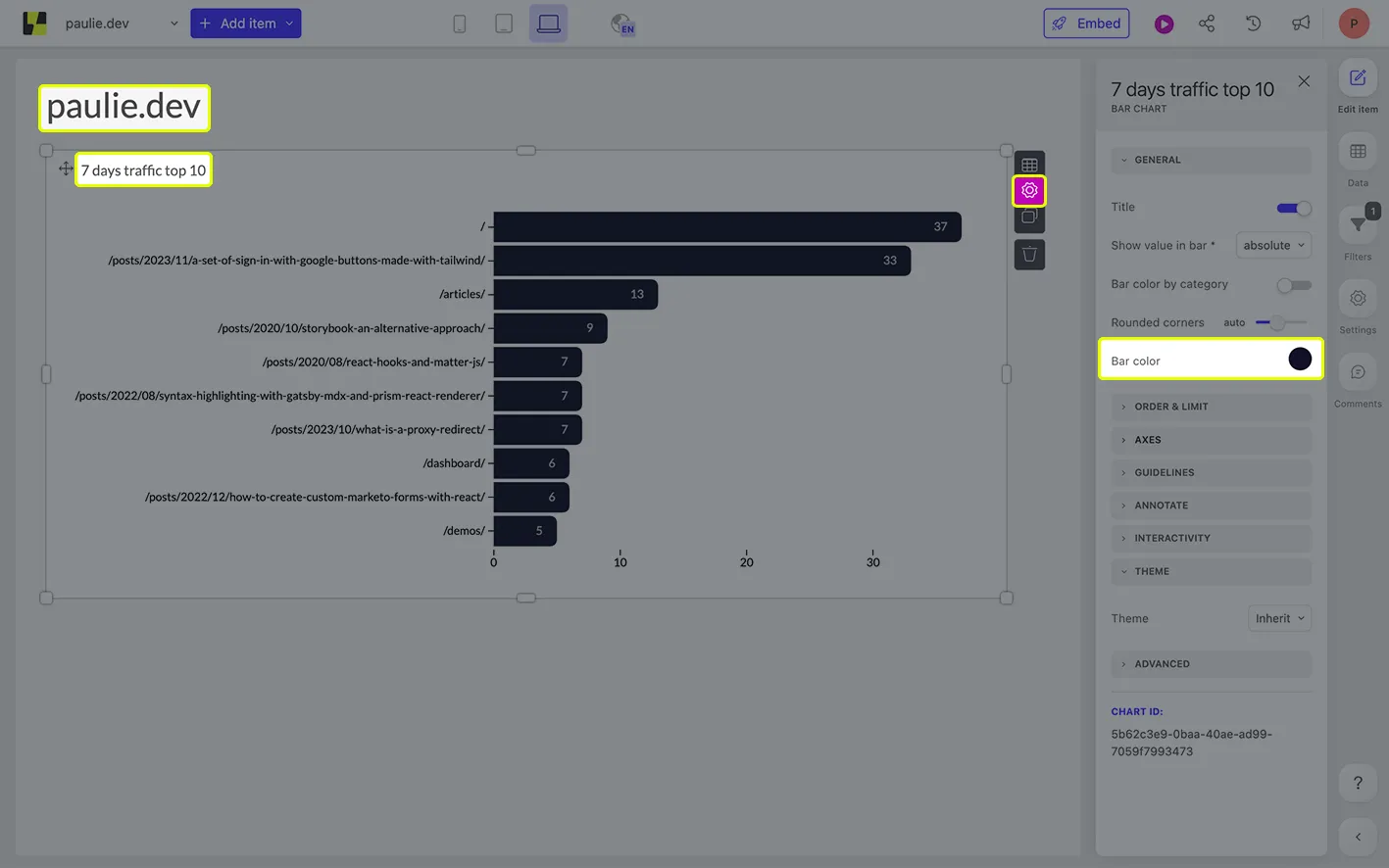The image size is (1389, 868).
Task: Collapse the GENERAL section
Action: tap(1211, 160)
